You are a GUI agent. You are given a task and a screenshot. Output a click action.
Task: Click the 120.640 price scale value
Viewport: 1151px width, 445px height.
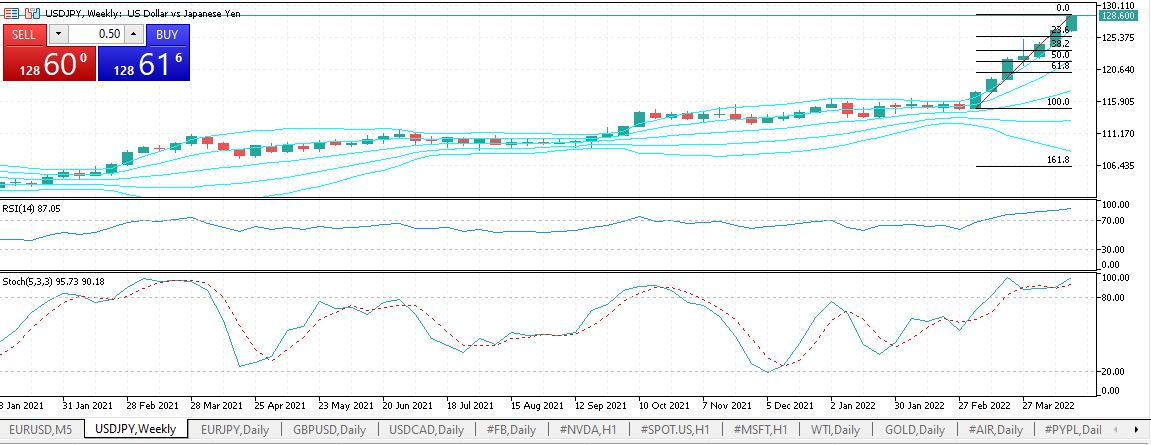[1118, 70]
